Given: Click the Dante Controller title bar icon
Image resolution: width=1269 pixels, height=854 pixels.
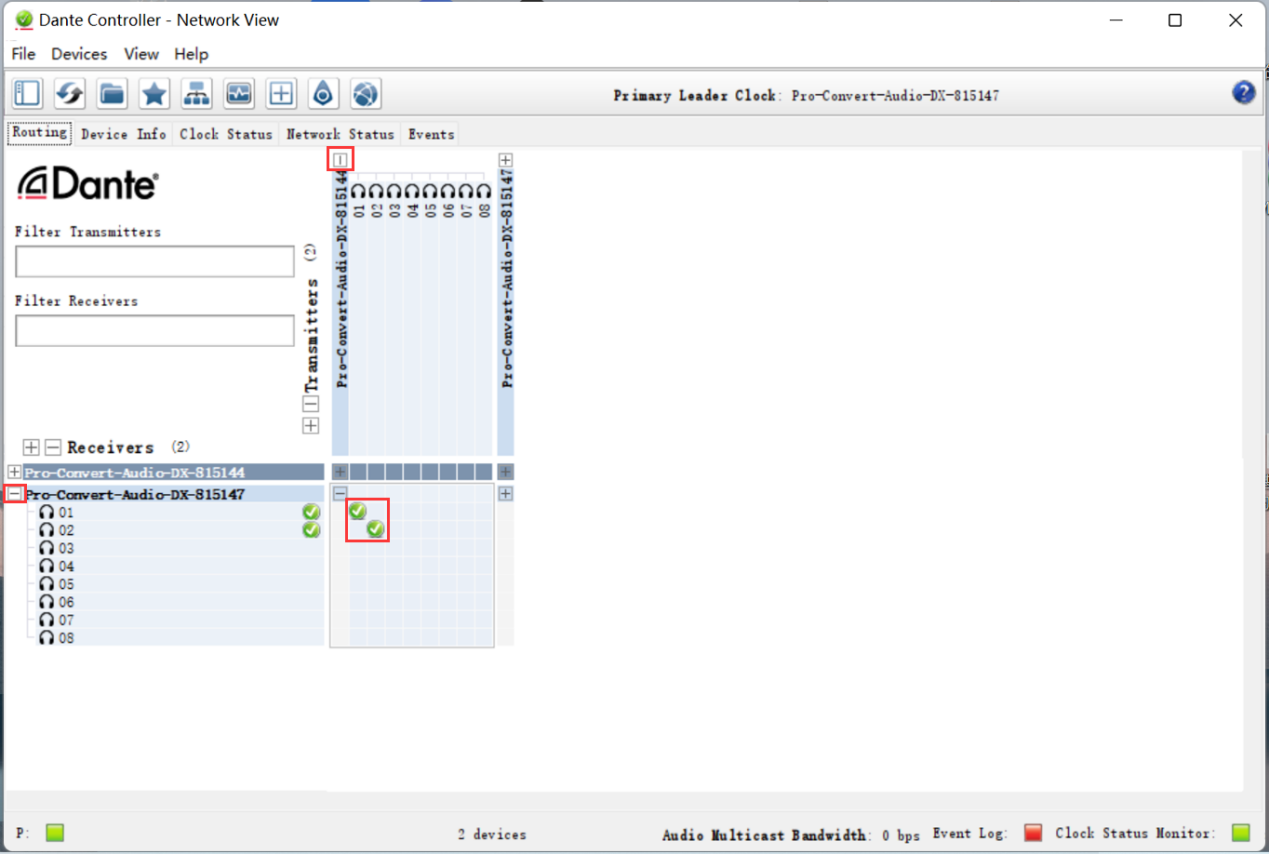Looking at the screenshot, I should click(x=24, y=20).
